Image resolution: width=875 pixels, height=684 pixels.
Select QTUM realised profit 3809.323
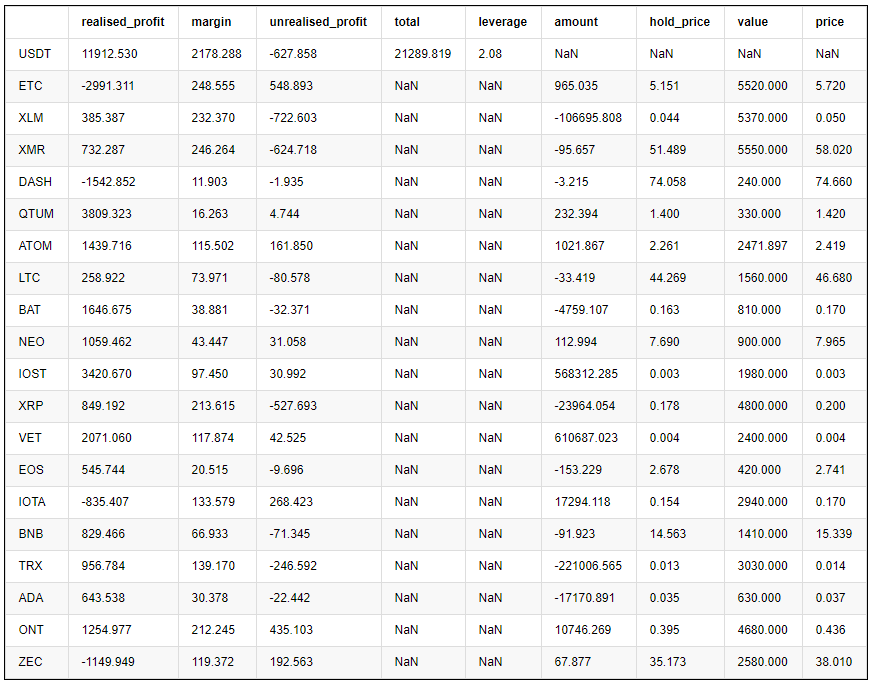[108, 214]
